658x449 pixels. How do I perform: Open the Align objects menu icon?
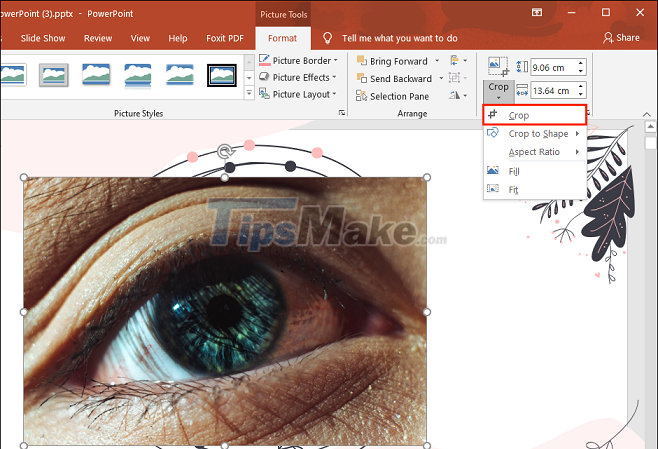[458, 61]
